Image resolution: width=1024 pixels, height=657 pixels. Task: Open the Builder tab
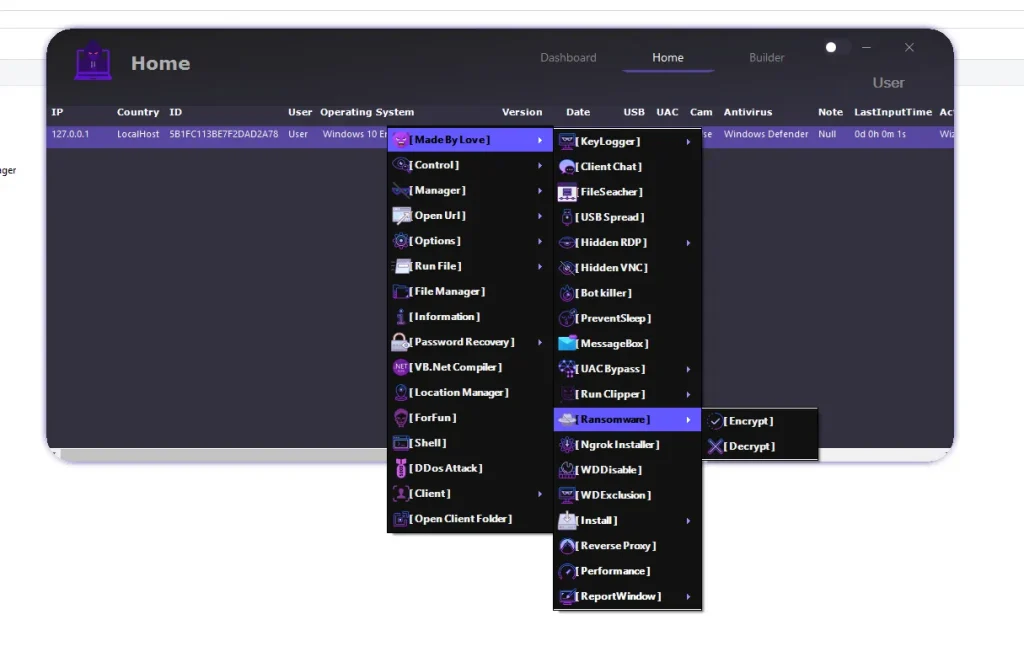[766, 57]
